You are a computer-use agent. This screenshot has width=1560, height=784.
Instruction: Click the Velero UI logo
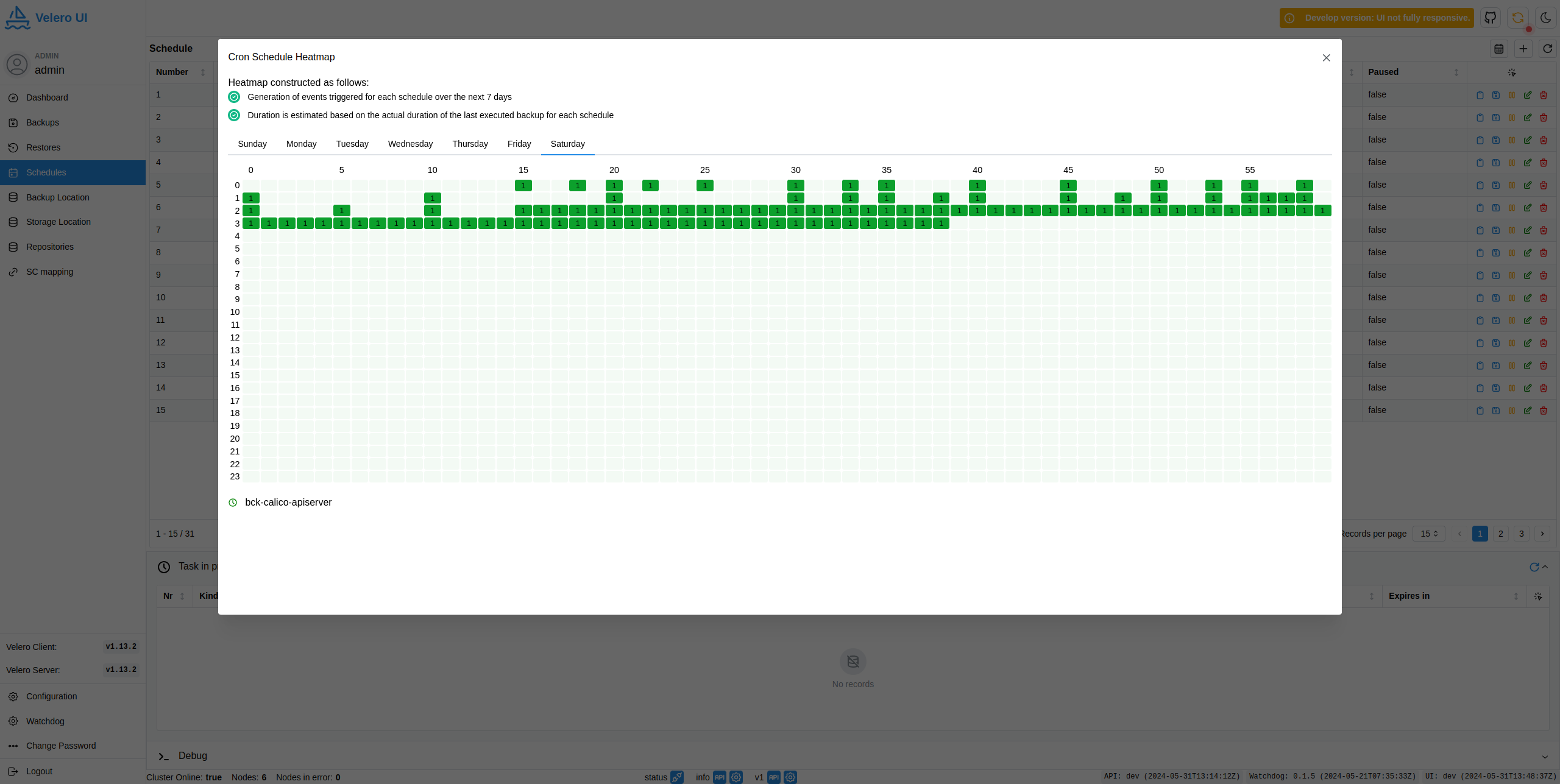[46, 18]
